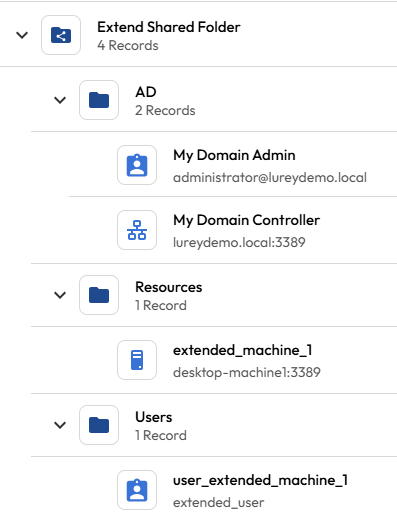Screen dimensions: 397x523
Task: Click the Users folder icon
Action: pyautogui.click(x=99, y=425)
